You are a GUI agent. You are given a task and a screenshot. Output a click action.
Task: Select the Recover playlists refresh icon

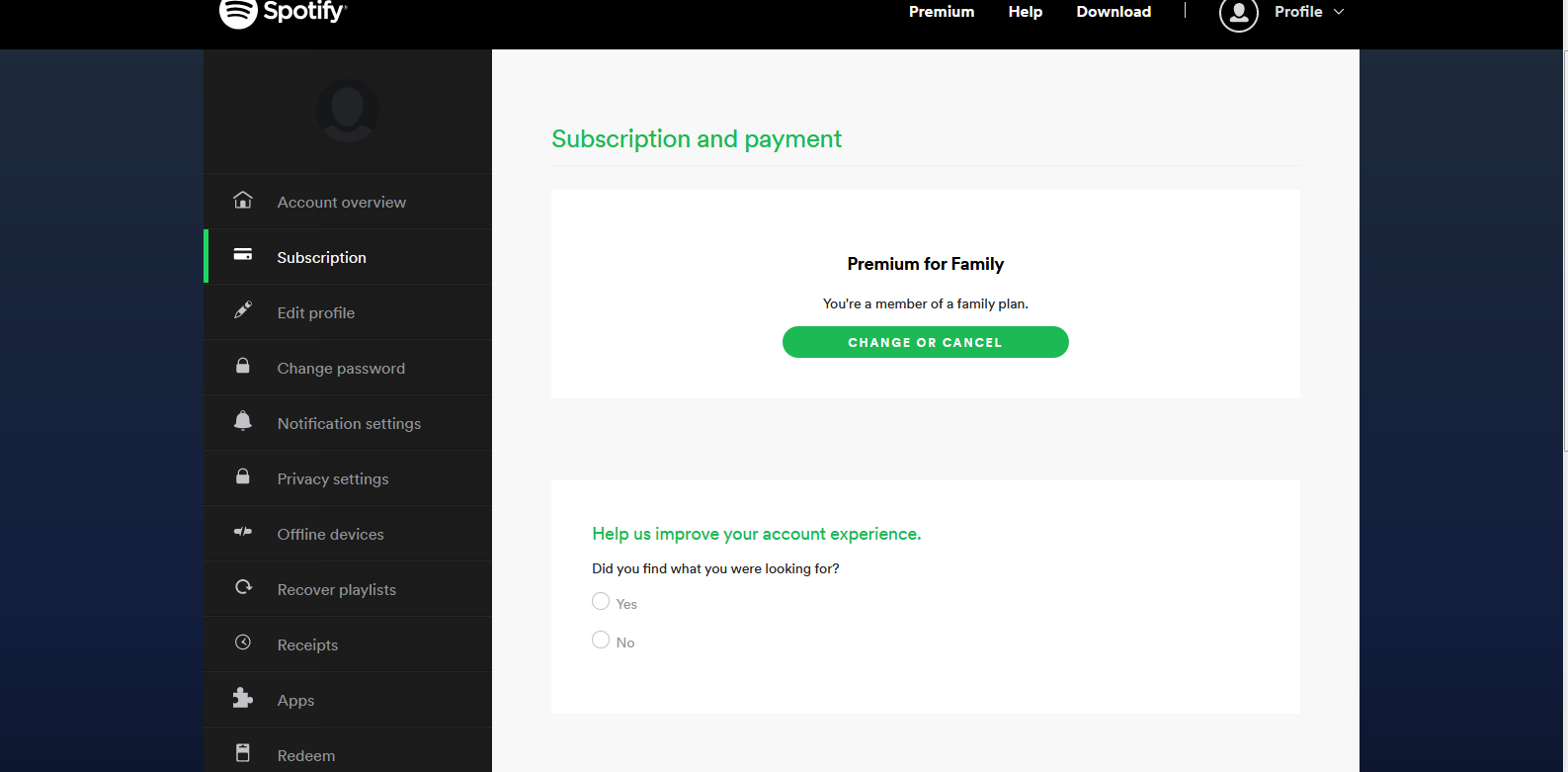[x=243, y=587]
